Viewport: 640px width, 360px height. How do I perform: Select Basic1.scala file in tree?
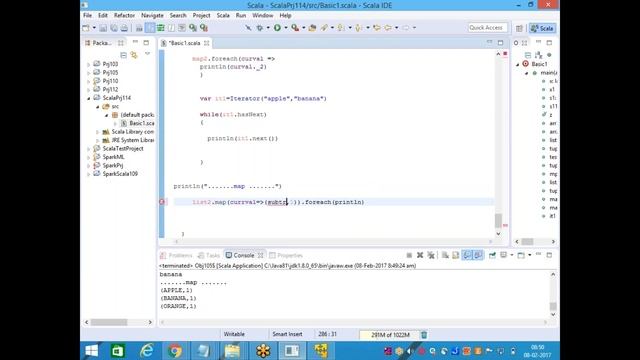coord(138,123)
